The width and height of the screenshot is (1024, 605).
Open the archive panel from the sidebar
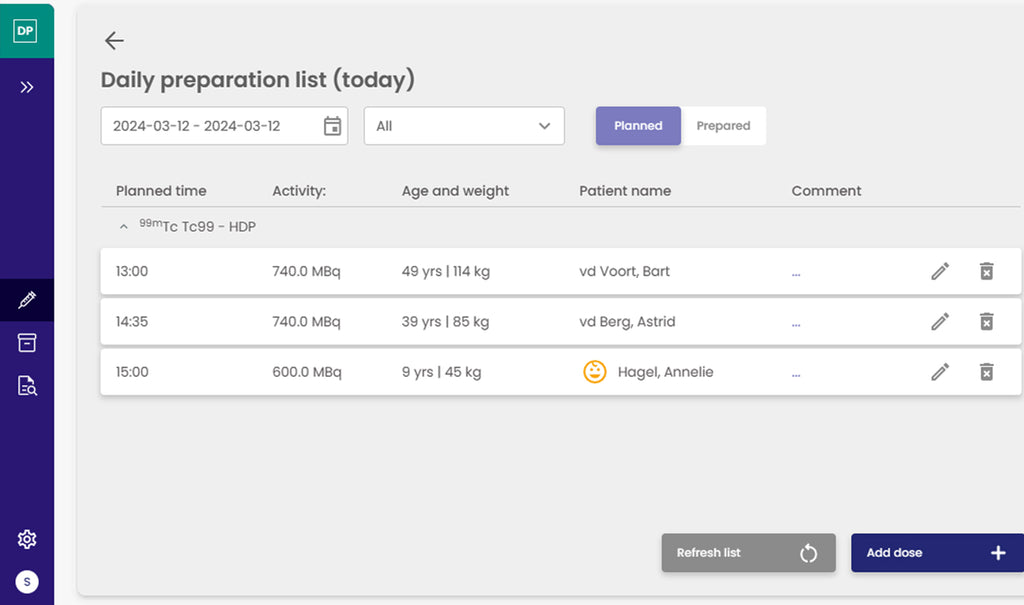[26, 343]
